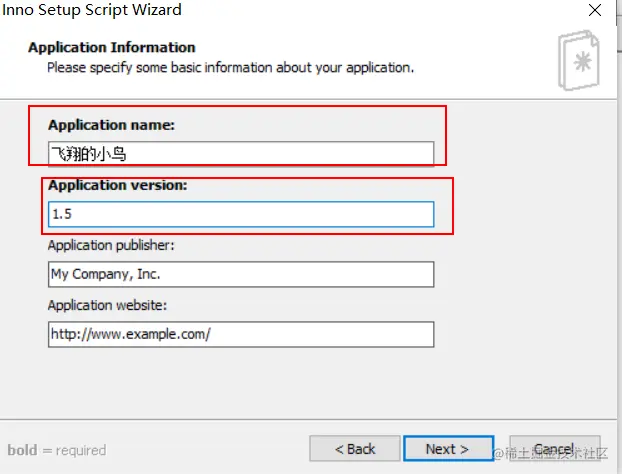The image size is (622, 474).
Task: Click the 'Application publisher:' label
Action: 111,245
